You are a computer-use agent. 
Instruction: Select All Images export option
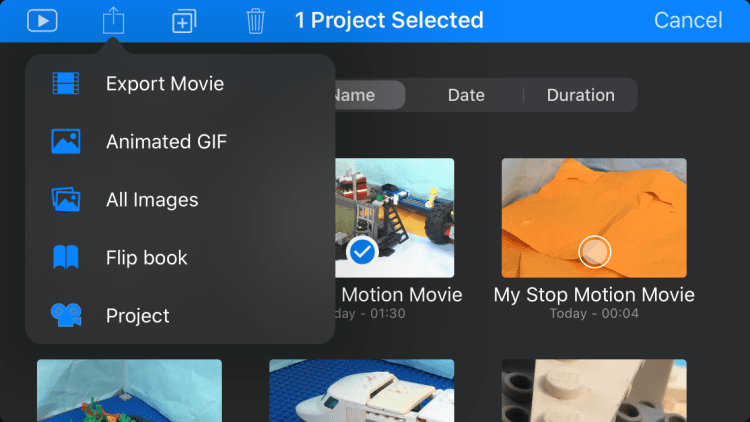(x=152, y=200)
